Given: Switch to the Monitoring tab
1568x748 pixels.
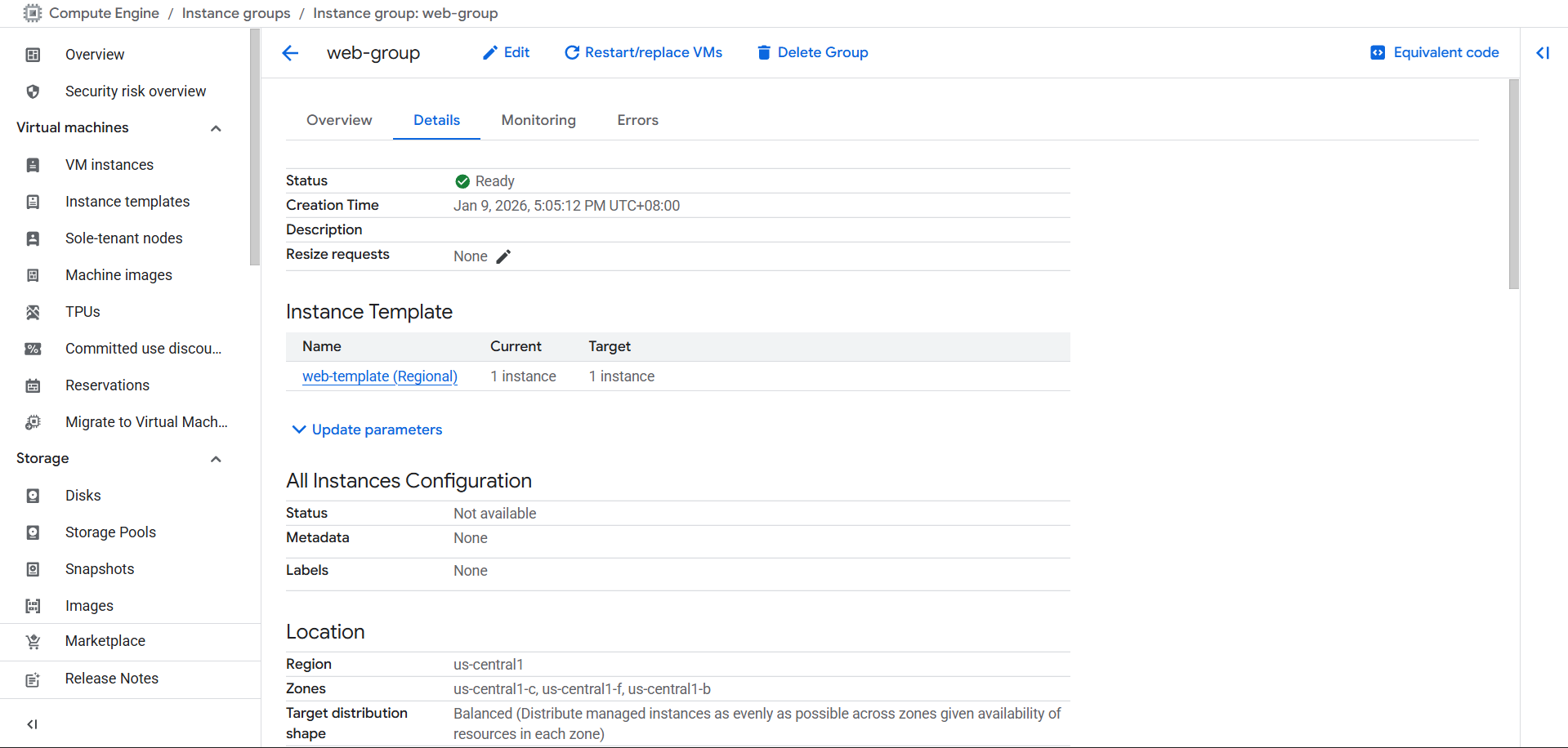Looking at the screenshot, I should 538,120.
